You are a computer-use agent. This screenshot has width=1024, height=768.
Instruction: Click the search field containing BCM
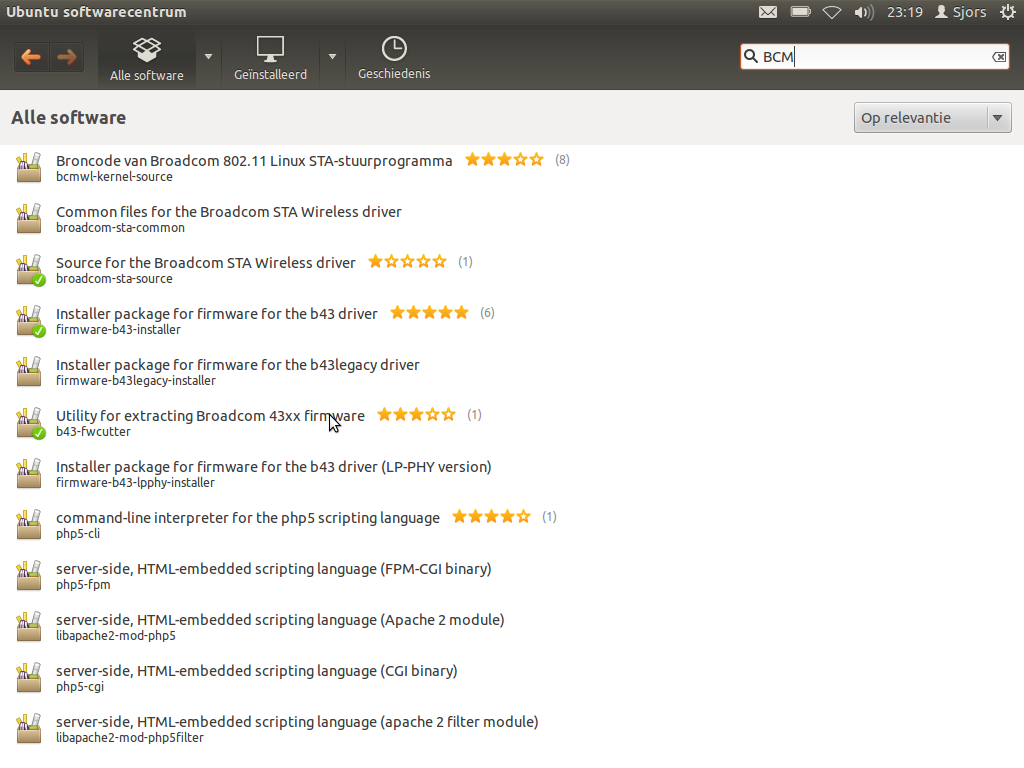pos(870,57)
